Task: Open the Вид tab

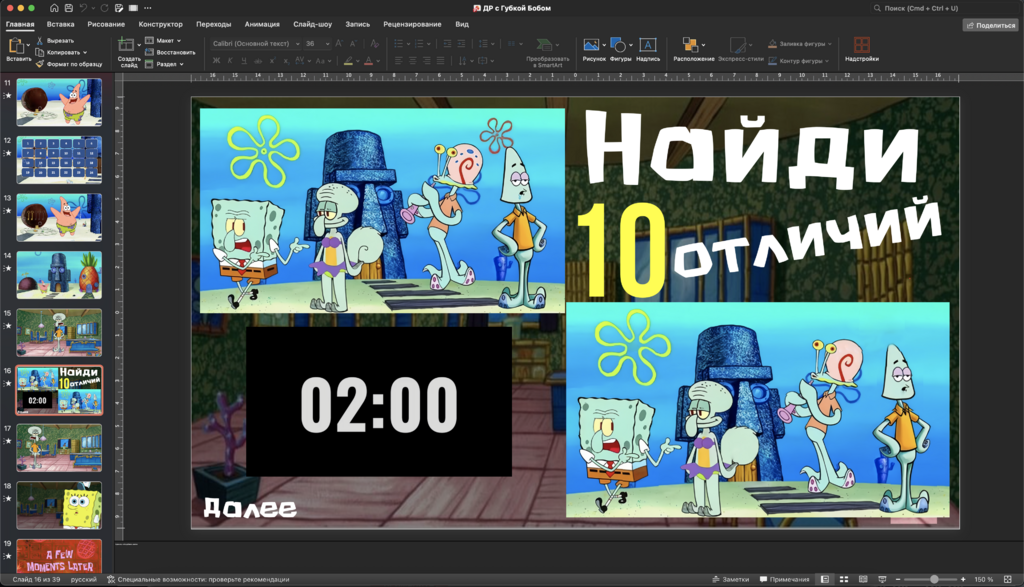Action: pos(462,24)
